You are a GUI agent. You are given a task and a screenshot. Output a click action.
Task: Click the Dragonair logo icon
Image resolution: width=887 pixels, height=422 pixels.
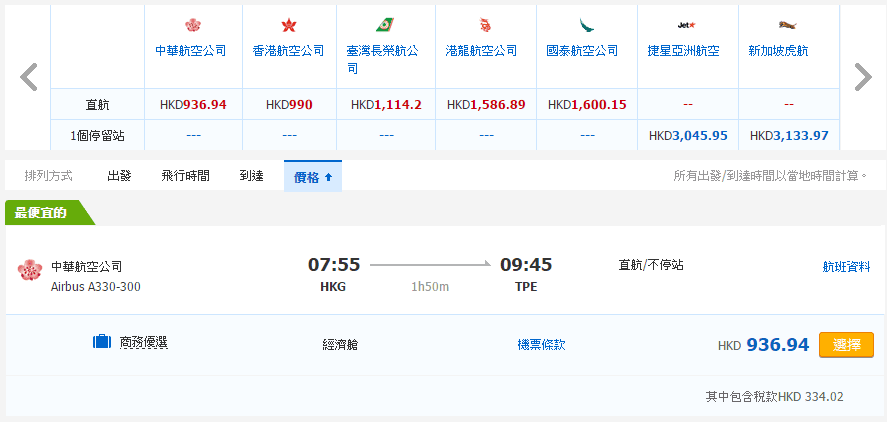click(485, 25)
